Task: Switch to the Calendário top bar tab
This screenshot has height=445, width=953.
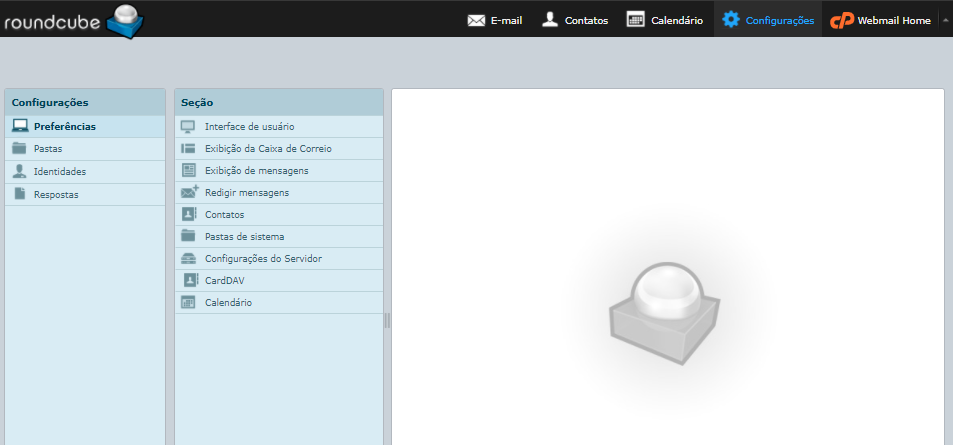Action: click(664, 20)
